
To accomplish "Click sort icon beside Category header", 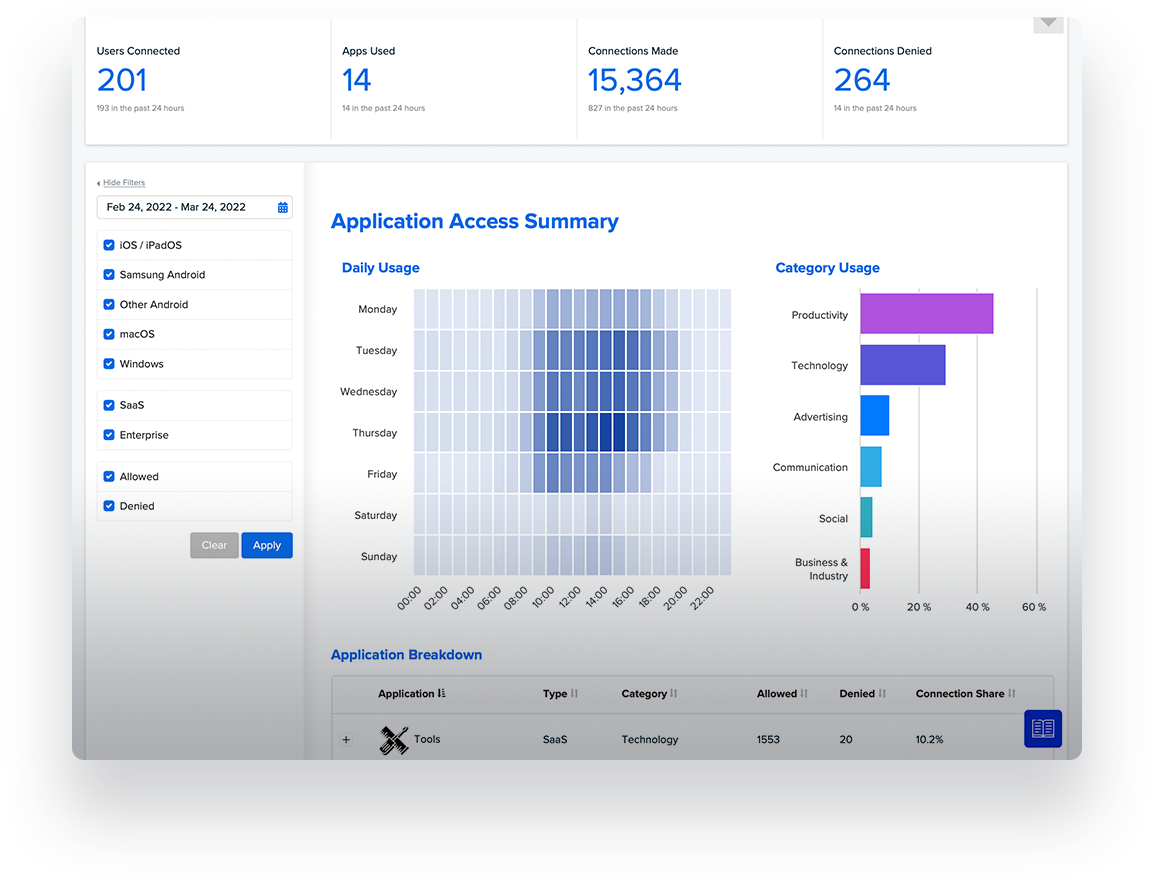I will pyautogui.click(x=674, y=694).
